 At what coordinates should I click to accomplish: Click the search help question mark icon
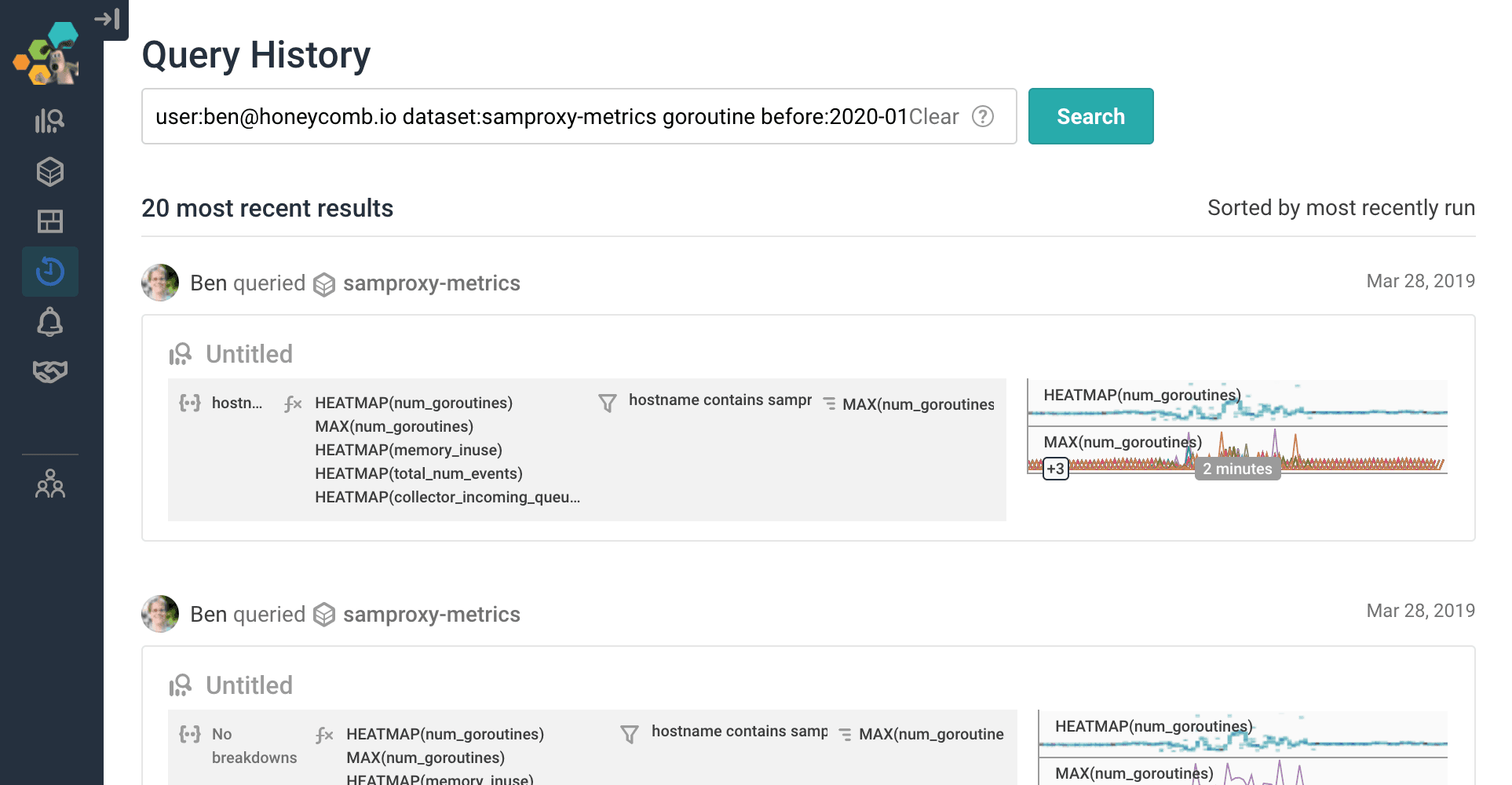pyautogui.click(x=982, y=117)
